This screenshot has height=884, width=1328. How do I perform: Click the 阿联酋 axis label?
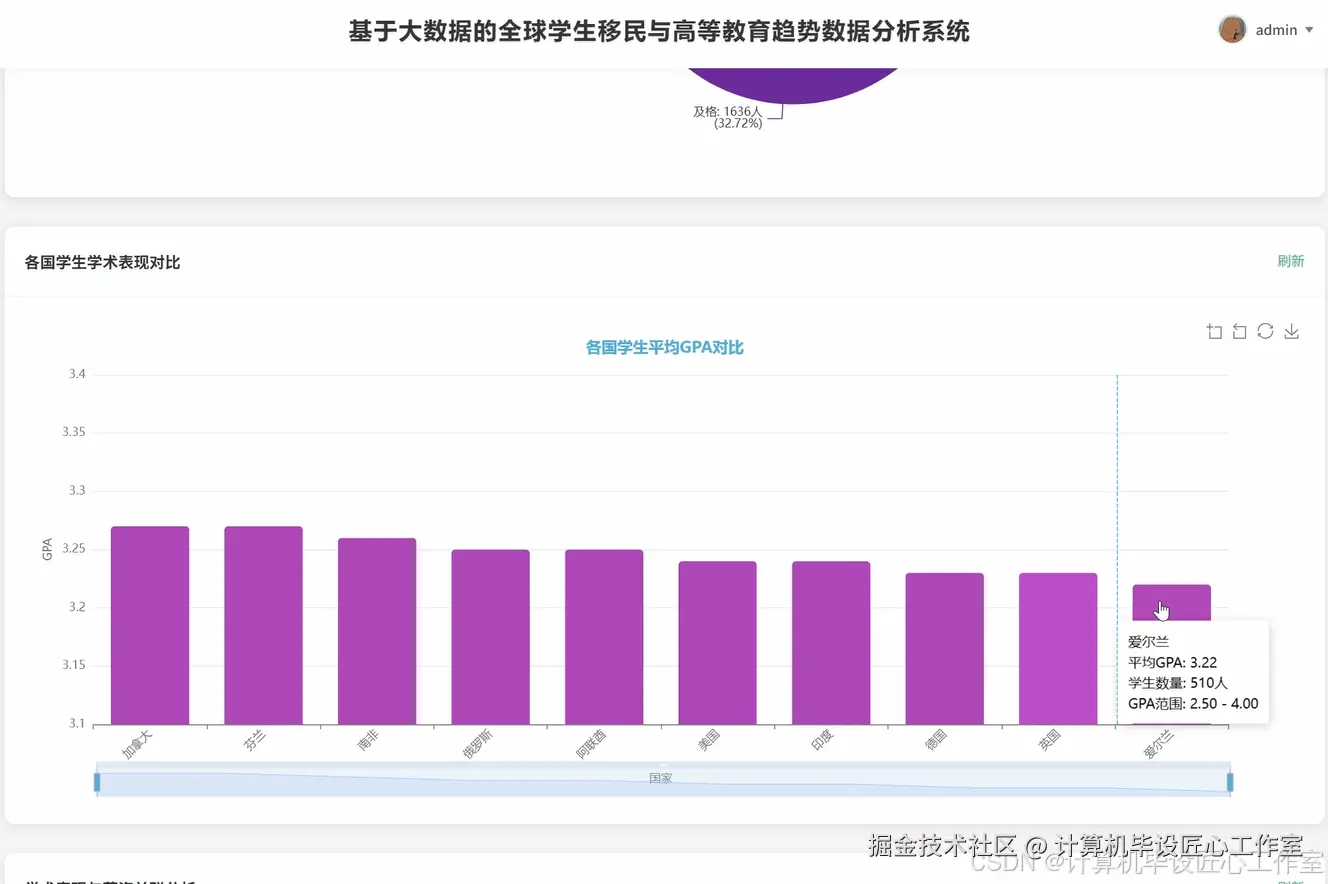[x=591, y=744]
